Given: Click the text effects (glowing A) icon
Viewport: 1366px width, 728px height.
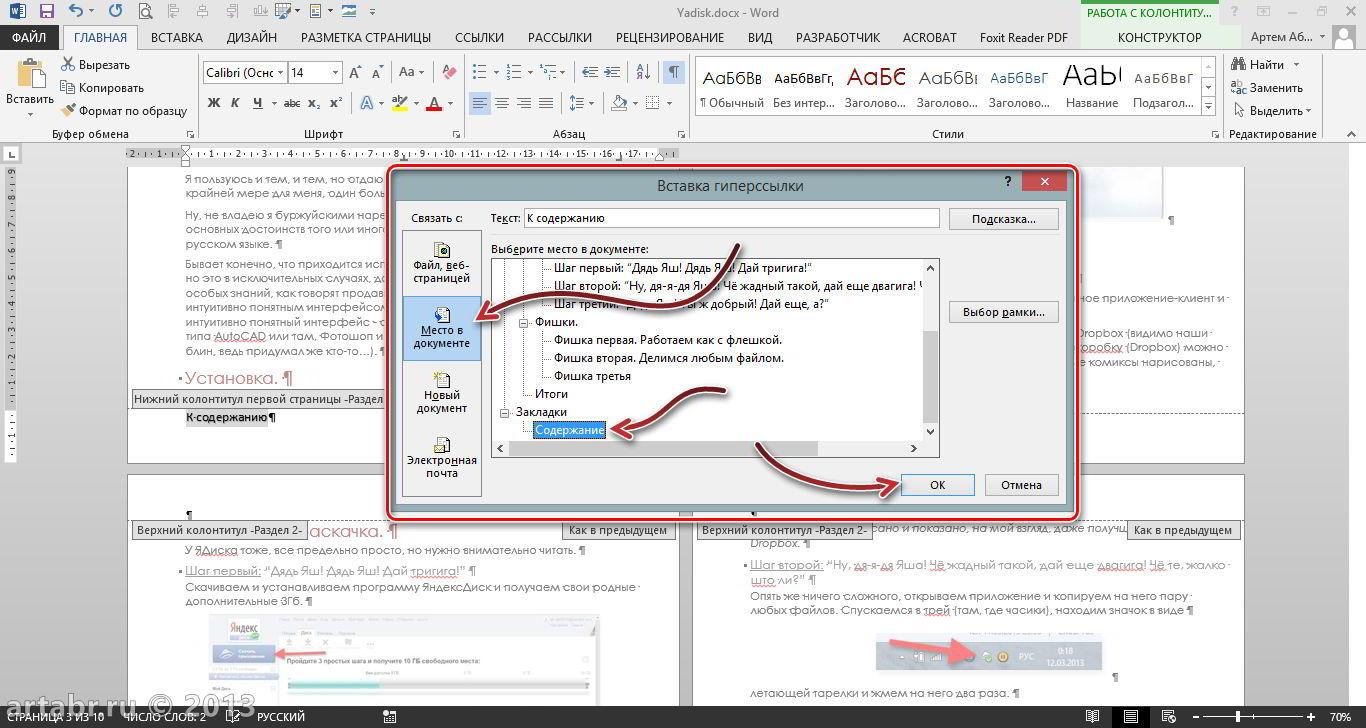Looking at the screenshot, I should 367,103.
